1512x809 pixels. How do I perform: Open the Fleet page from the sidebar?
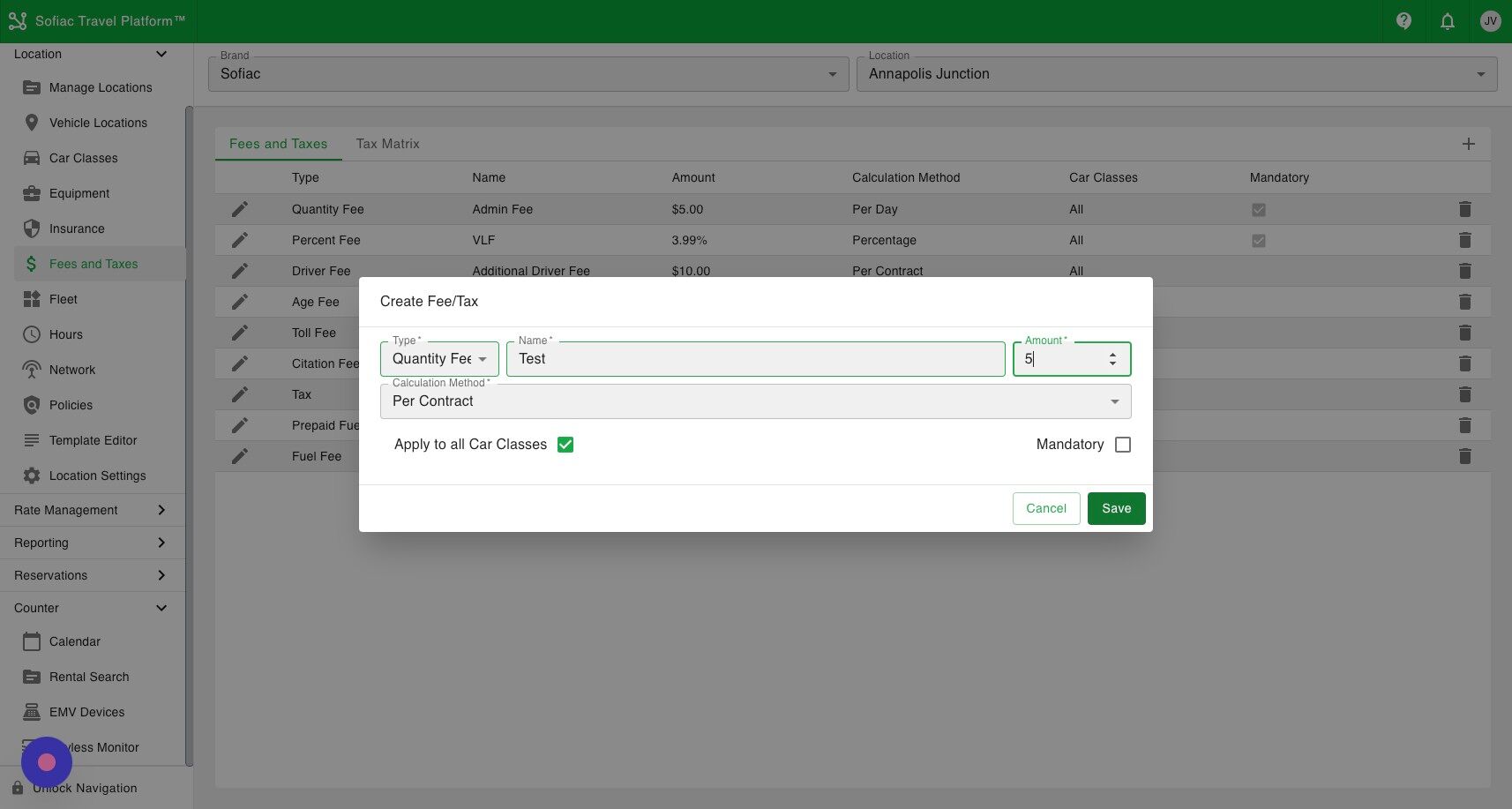pyautogui.click(x=63, y=299)
